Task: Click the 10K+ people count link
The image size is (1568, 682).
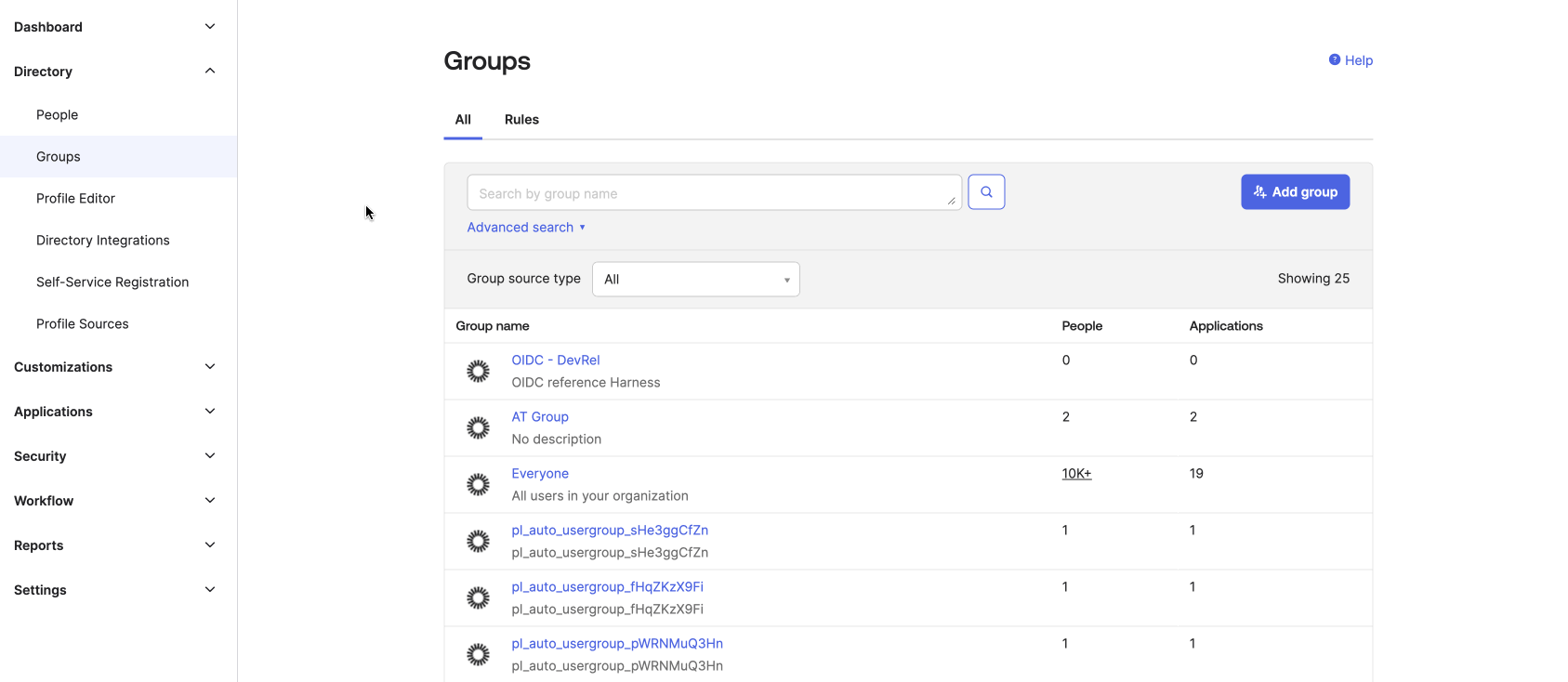Action: pos(1076,474)
